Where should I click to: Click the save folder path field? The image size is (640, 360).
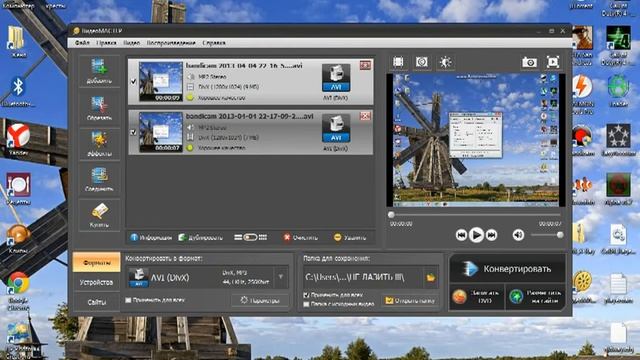click(362, 278)
